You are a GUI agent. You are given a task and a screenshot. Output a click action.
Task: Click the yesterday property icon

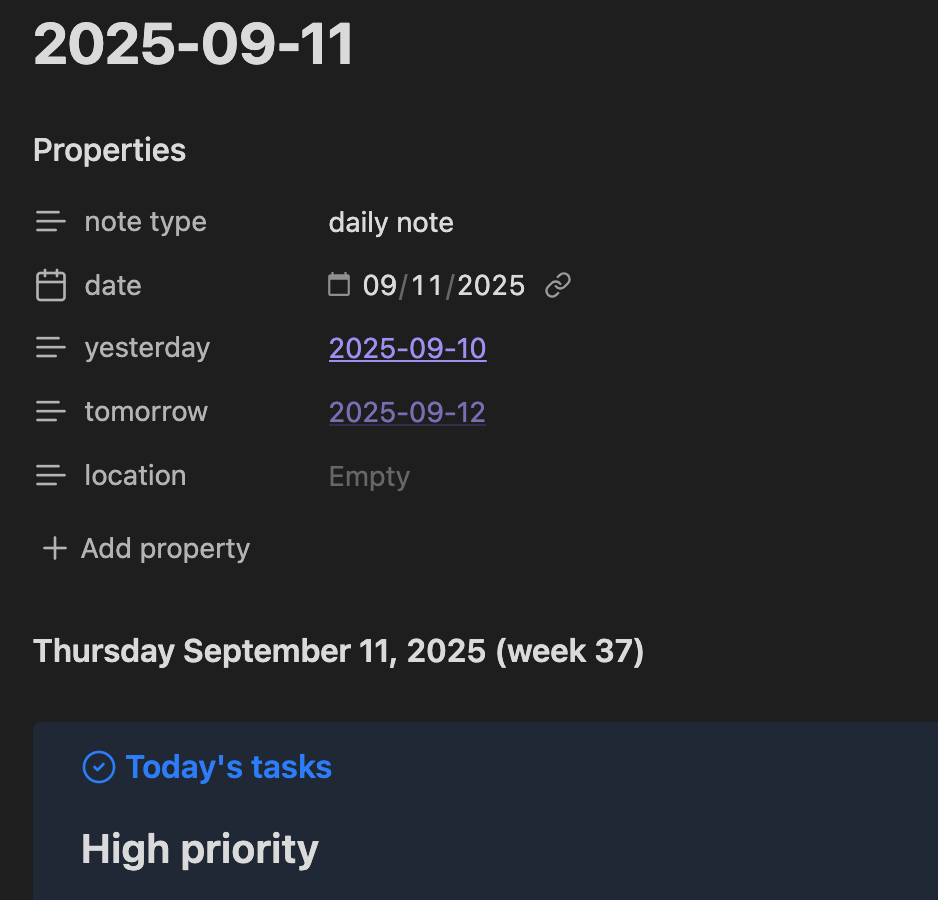51,348
